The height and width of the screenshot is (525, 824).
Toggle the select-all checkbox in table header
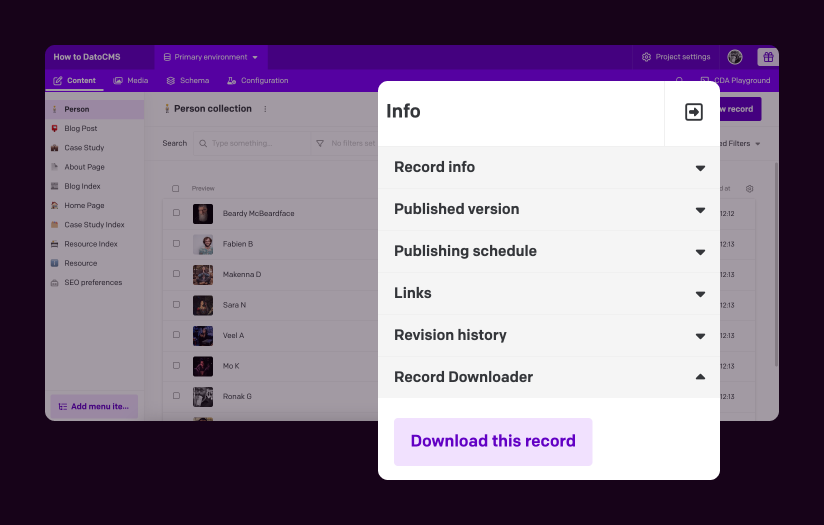[176, 189]
